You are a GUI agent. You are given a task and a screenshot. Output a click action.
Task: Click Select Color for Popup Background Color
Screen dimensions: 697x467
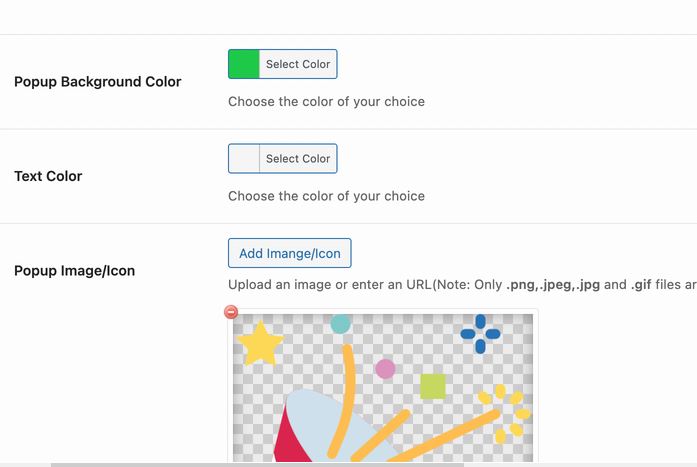(x=298, y=64)
